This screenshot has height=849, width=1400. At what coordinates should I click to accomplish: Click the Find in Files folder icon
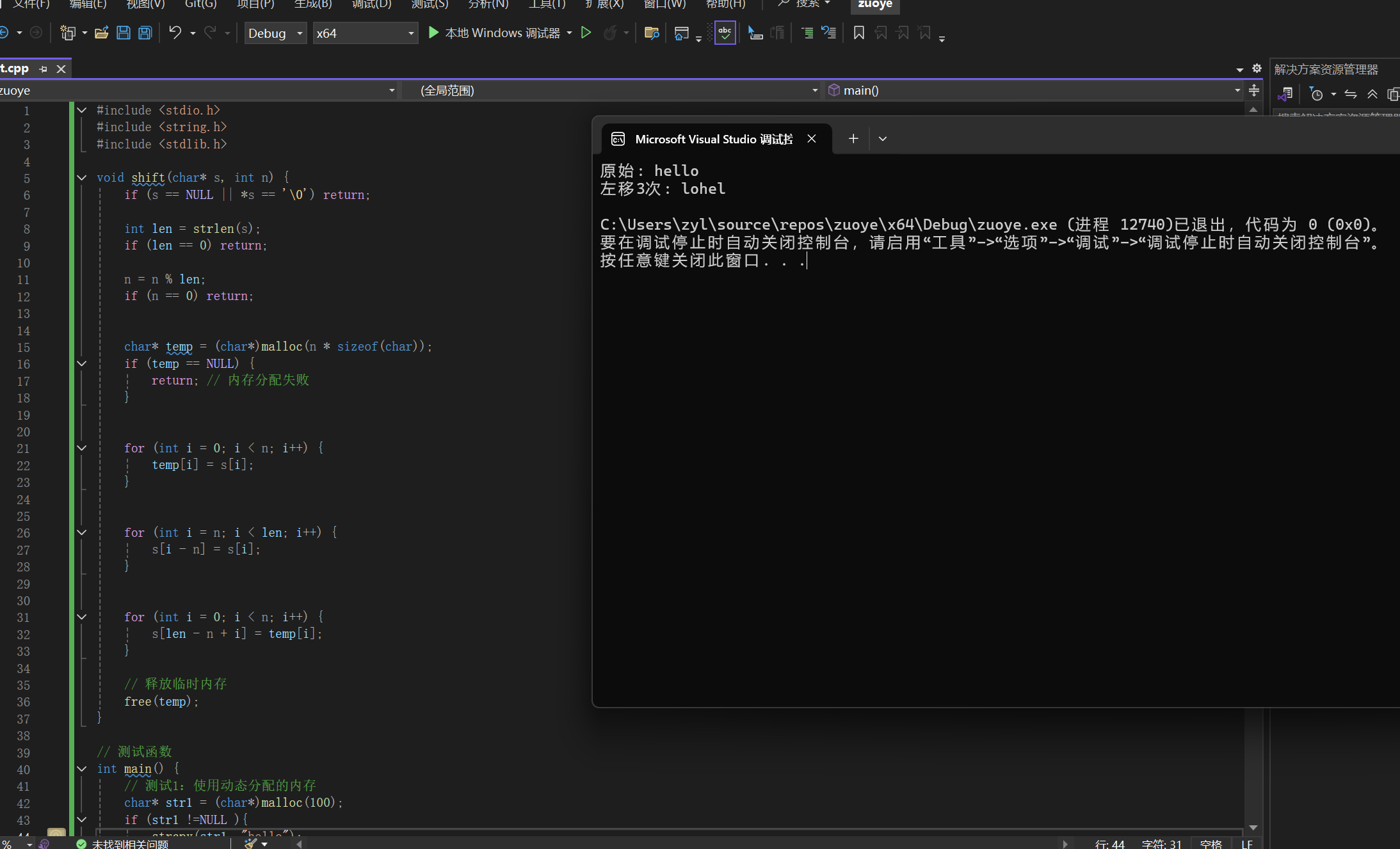click(652, 33)
